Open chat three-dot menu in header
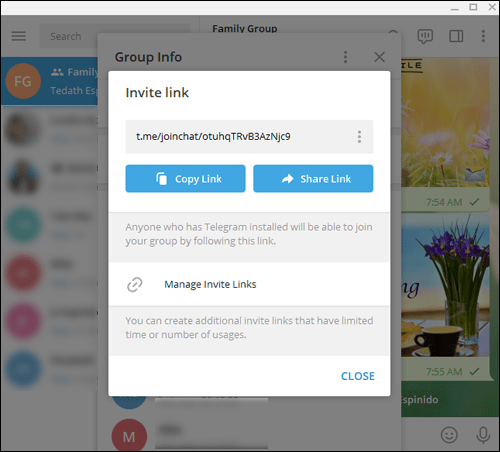This screenshot has width=500, height=452. click(x=483, y=36)
